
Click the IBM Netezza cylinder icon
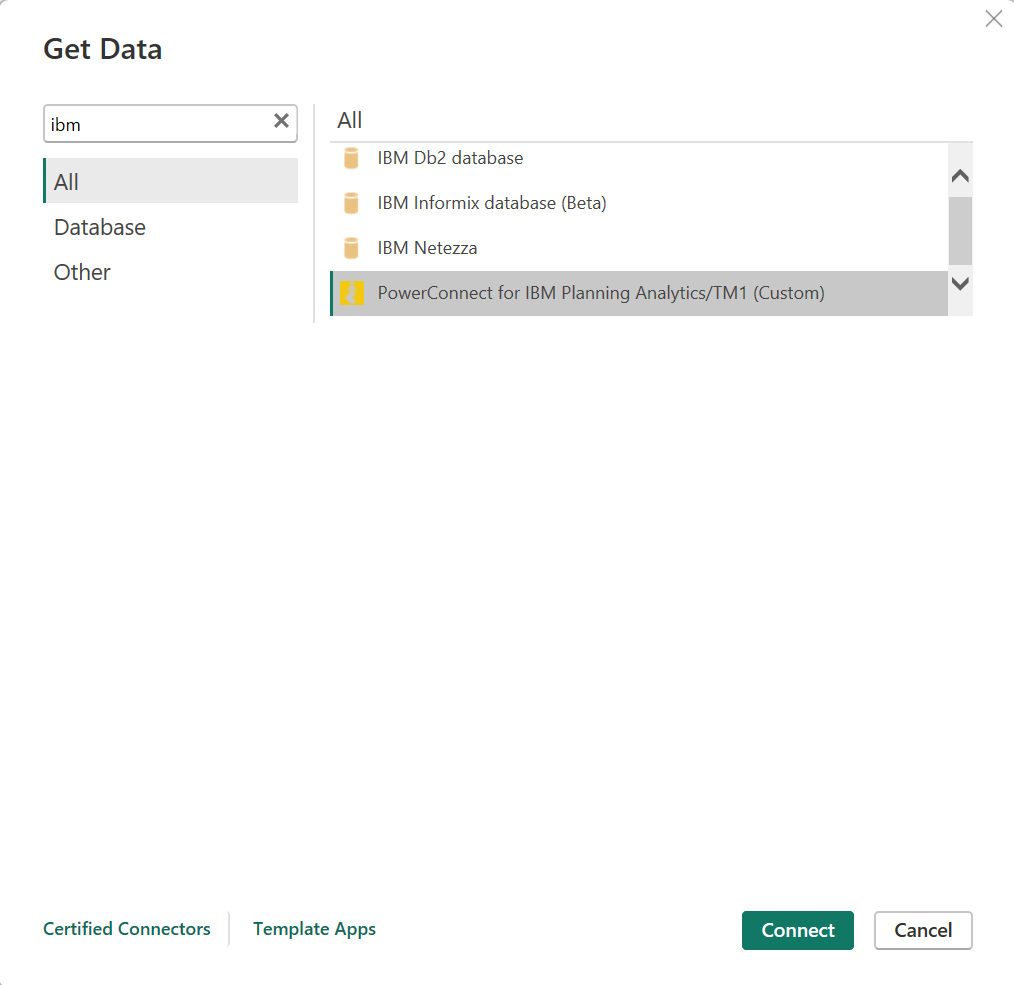(351, 248)
